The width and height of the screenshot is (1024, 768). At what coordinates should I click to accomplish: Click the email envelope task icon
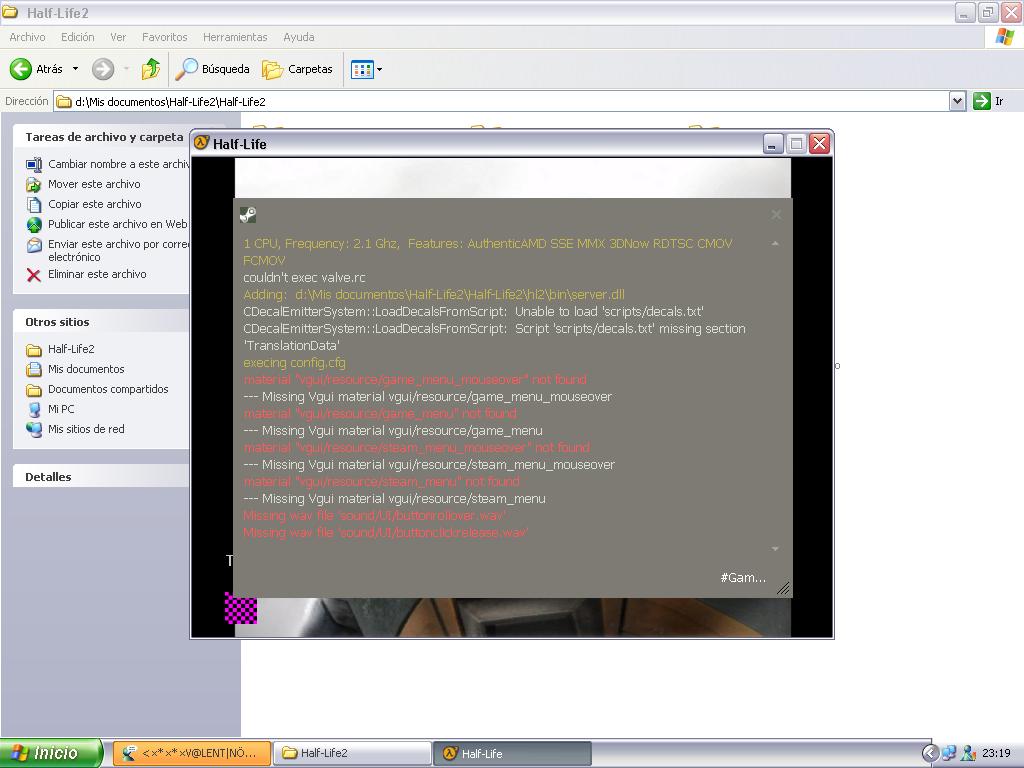pyautogui.click(x=34, y=246)
